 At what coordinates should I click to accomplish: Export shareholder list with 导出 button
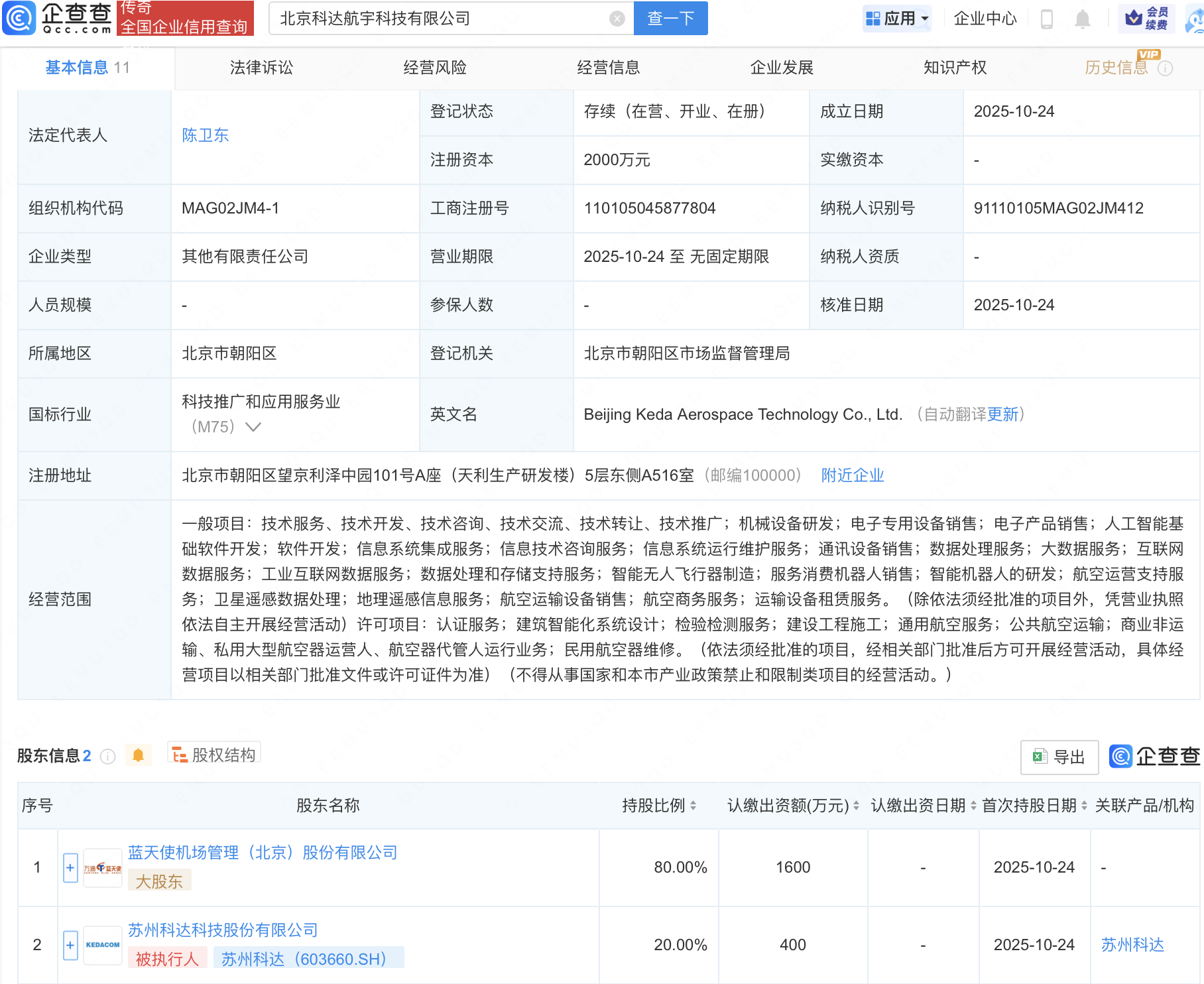(x=1059, y=757)
